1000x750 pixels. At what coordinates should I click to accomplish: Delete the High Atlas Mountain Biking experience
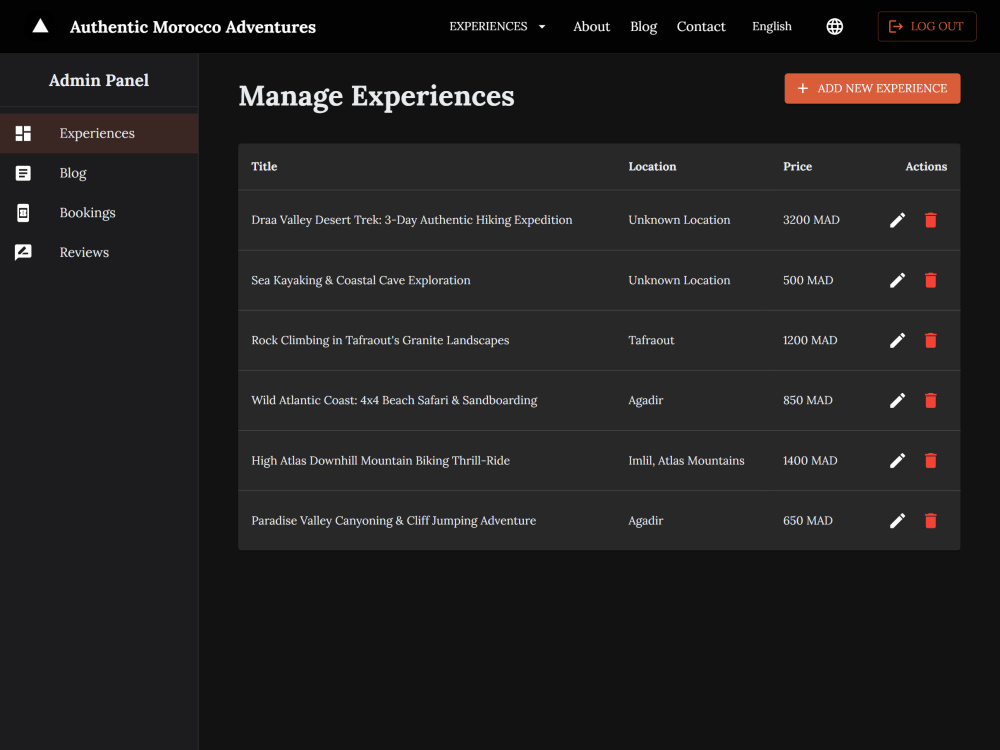[930, 460]
